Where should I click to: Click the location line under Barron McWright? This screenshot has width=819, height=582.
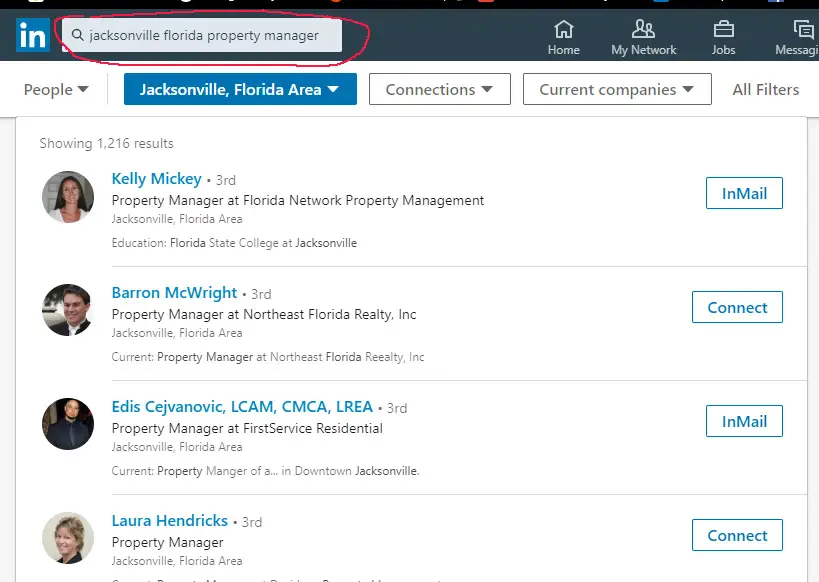click(x=177, y=333)
